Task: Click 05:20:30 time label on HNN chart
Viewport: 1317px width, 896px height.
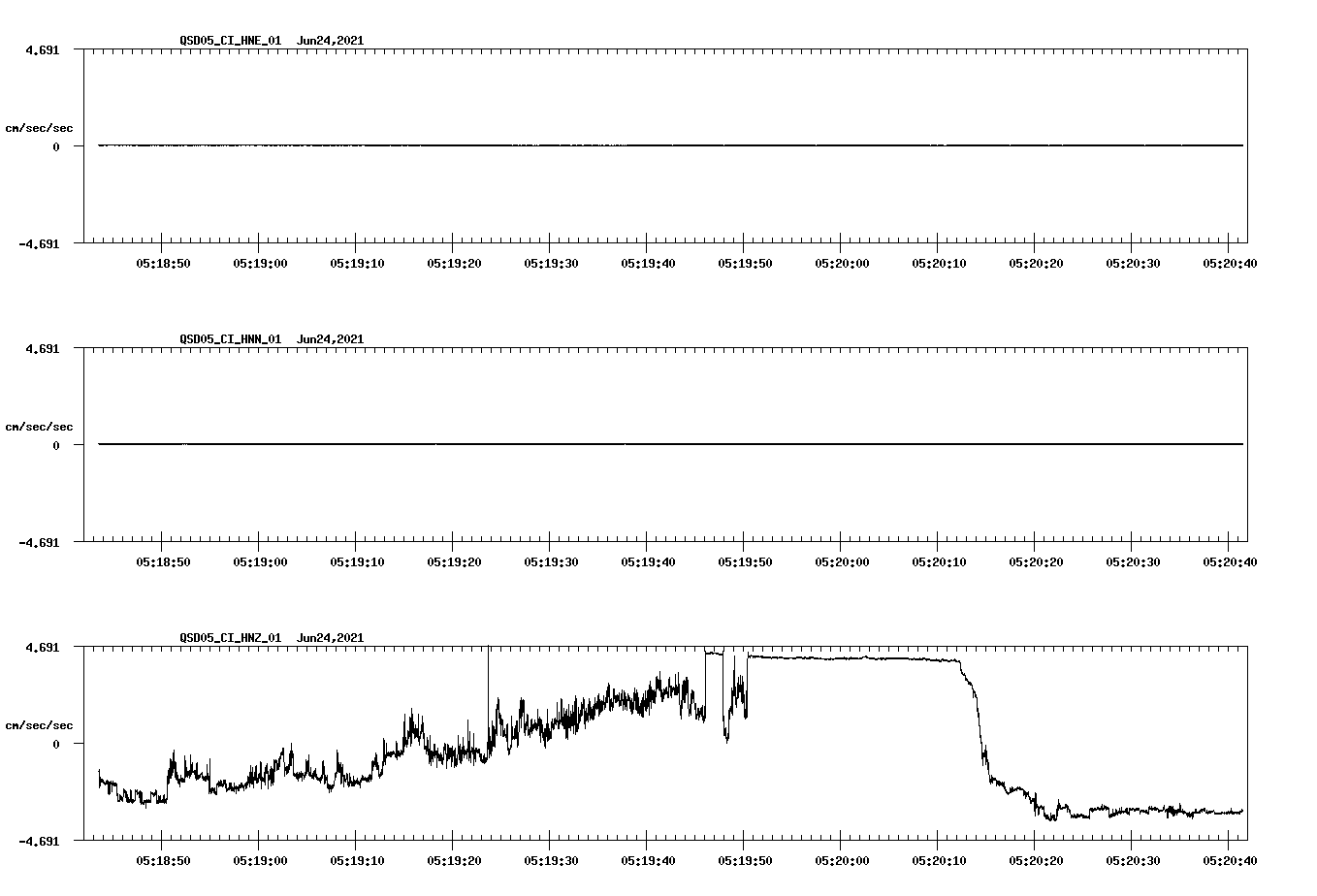Action: click(1133, 561)
